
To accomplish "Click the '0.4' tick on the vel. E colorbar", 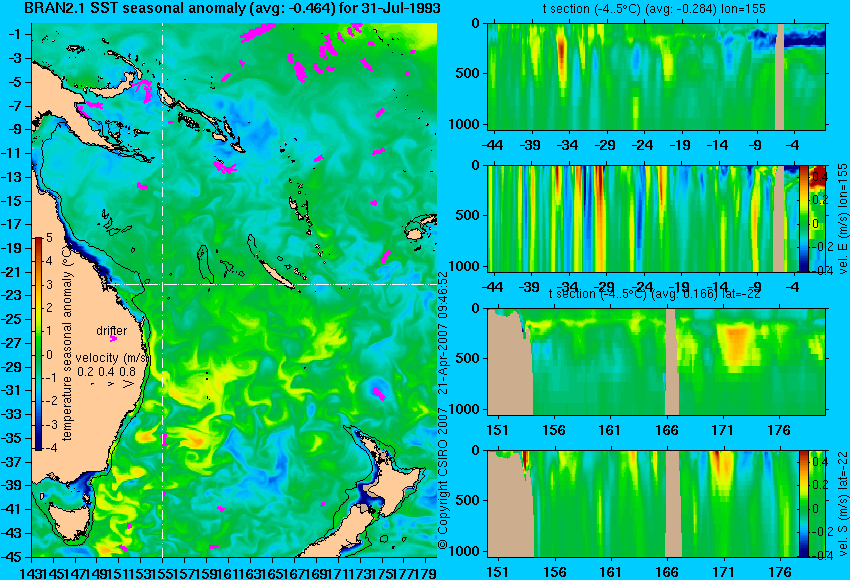I will (x=819, y=176).
